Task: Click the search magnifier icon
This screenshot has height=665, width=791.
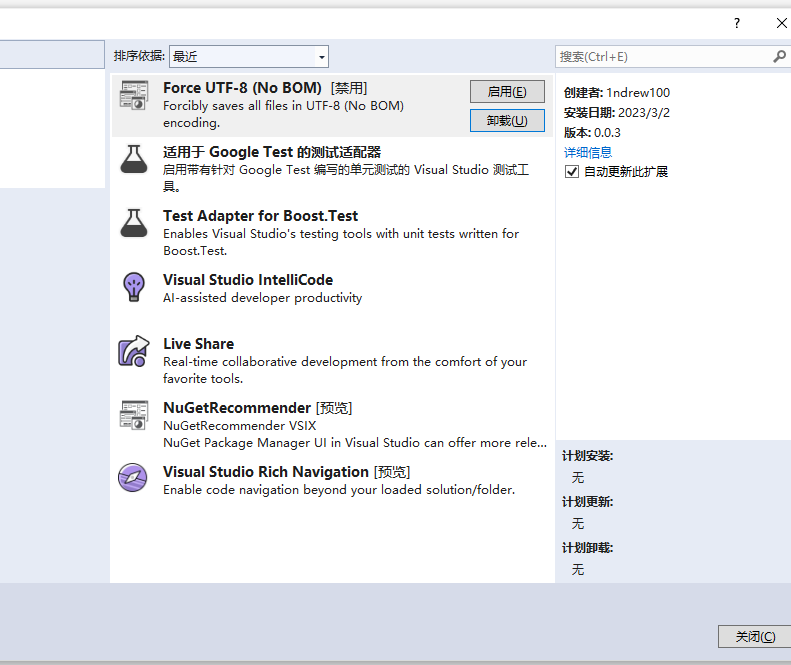Action: pos(779,57)
